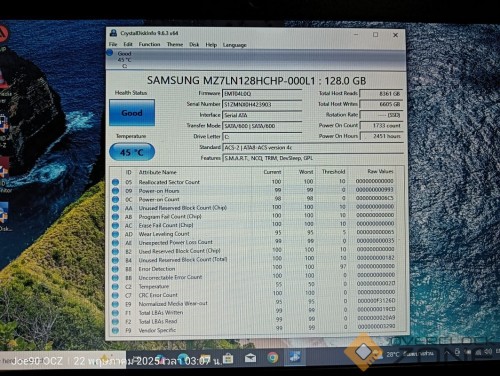
Task: Click the Attribute Name column header
Action: pos(158,172)
